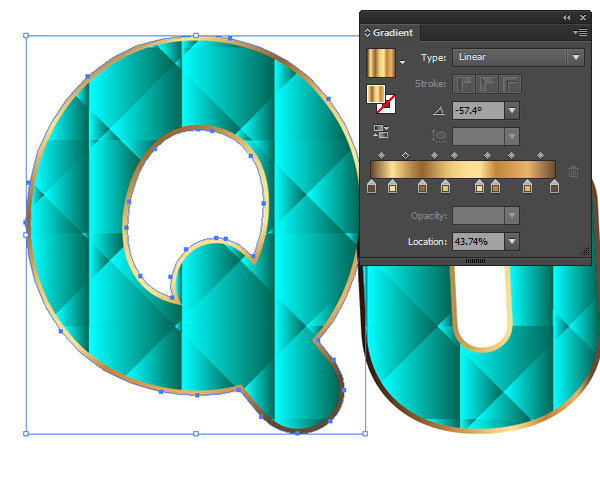Select the first midpoint diamond above slider

click(x=382, y=155)
